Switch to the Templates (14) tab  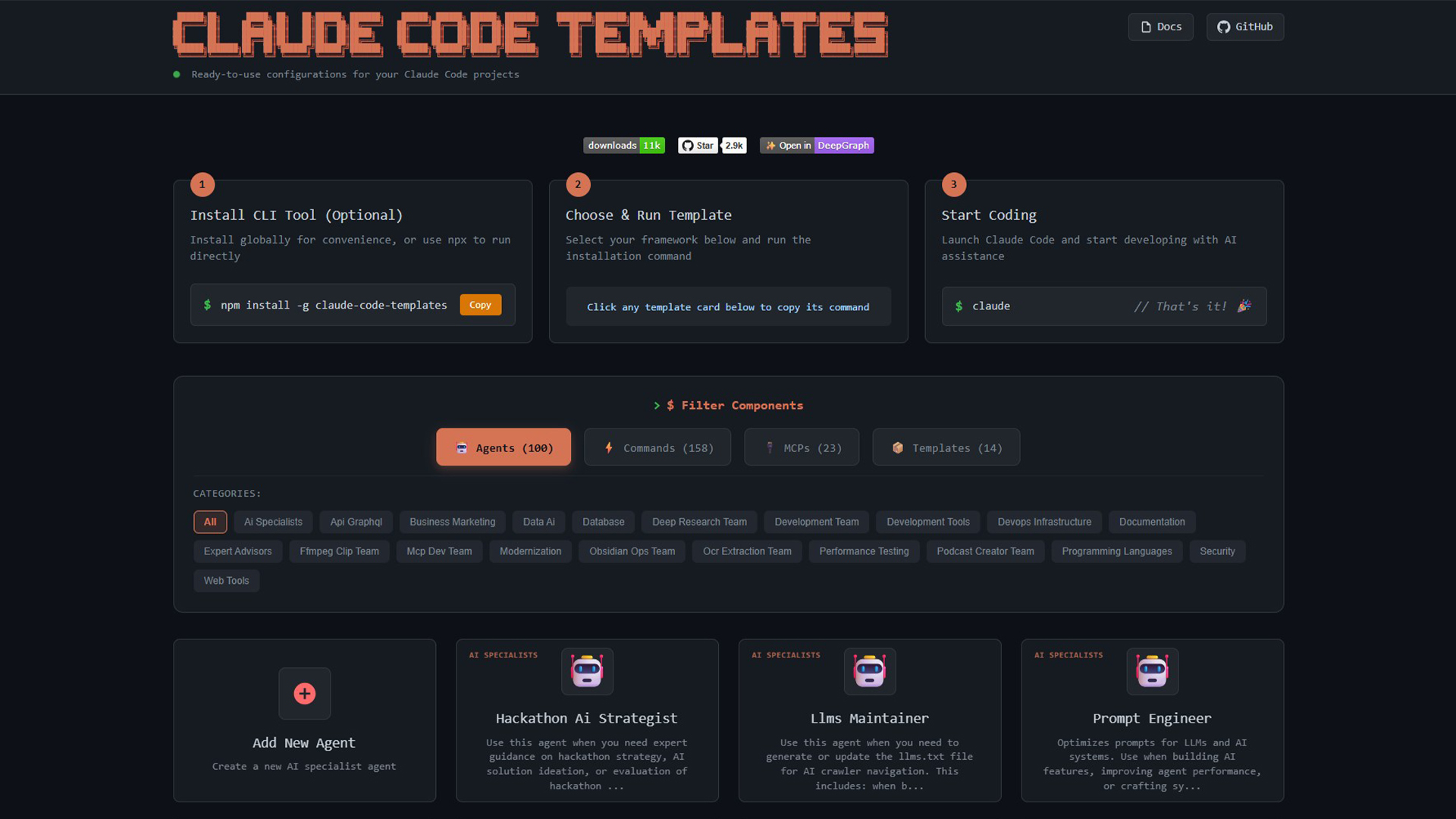pyautogui.click(x=946, y=447)
